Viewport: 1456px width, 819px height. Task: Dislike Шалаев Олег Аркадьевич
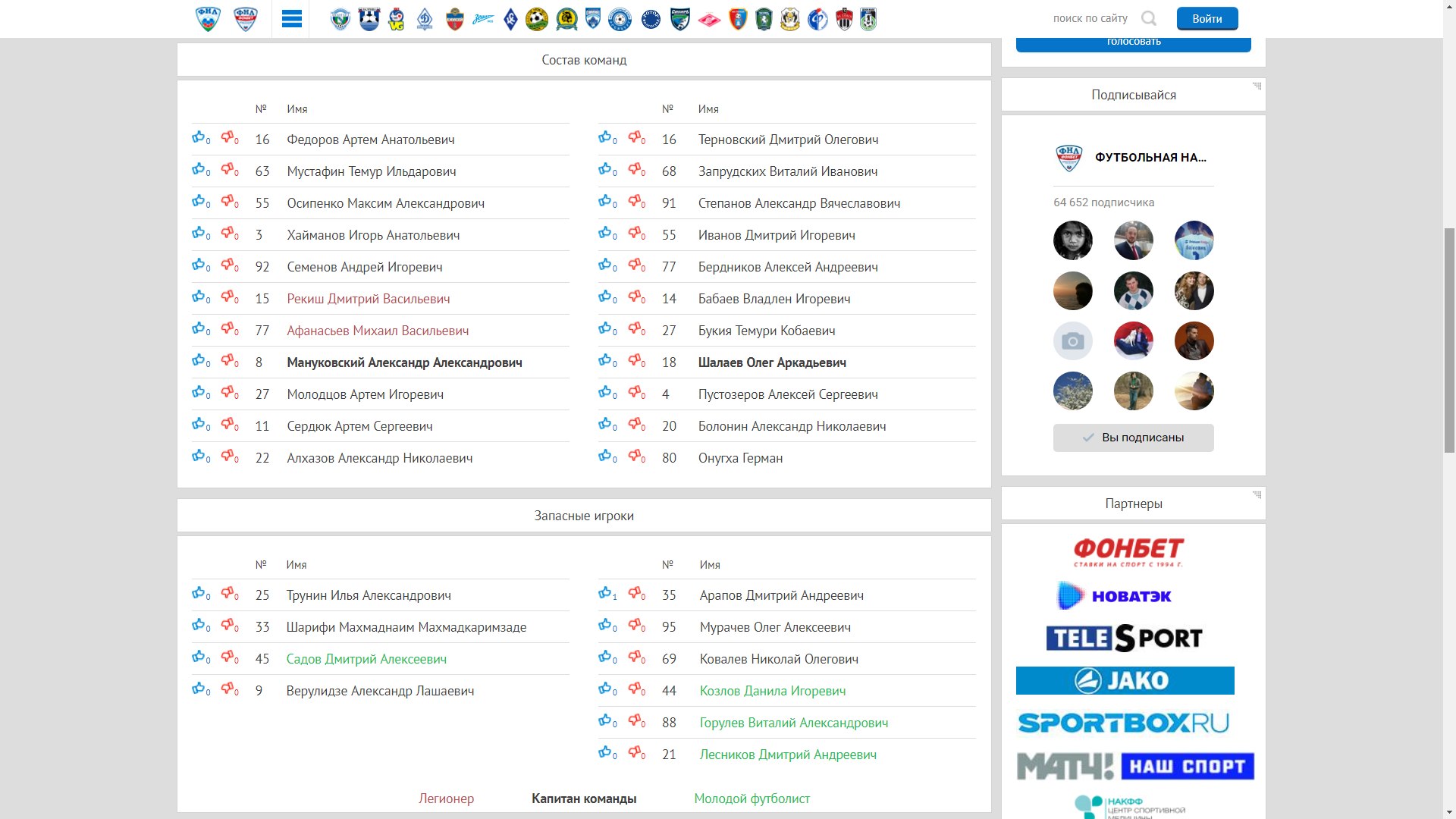[635, 361]
